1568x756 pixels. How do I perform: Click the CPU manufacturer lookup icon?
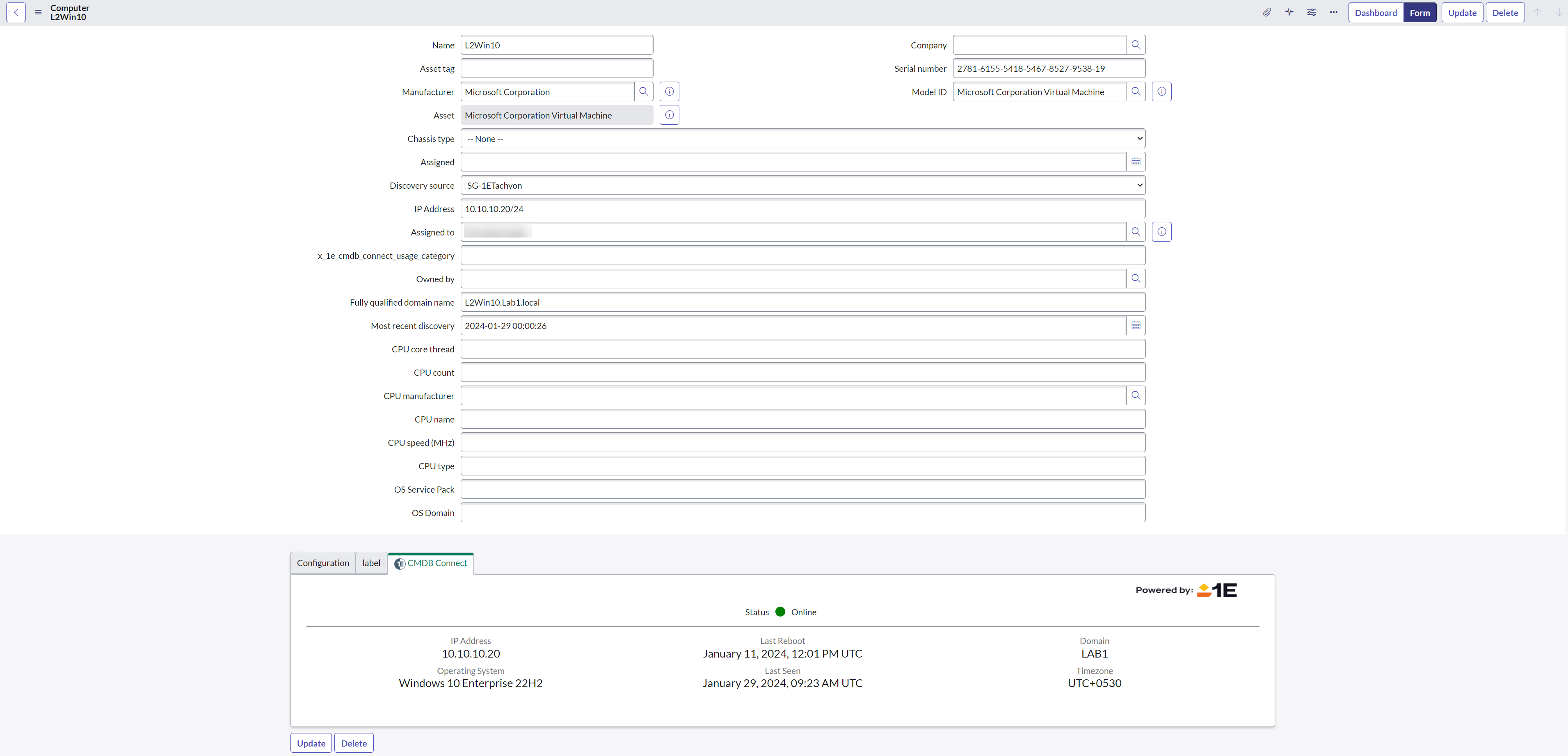(1136, 396)
